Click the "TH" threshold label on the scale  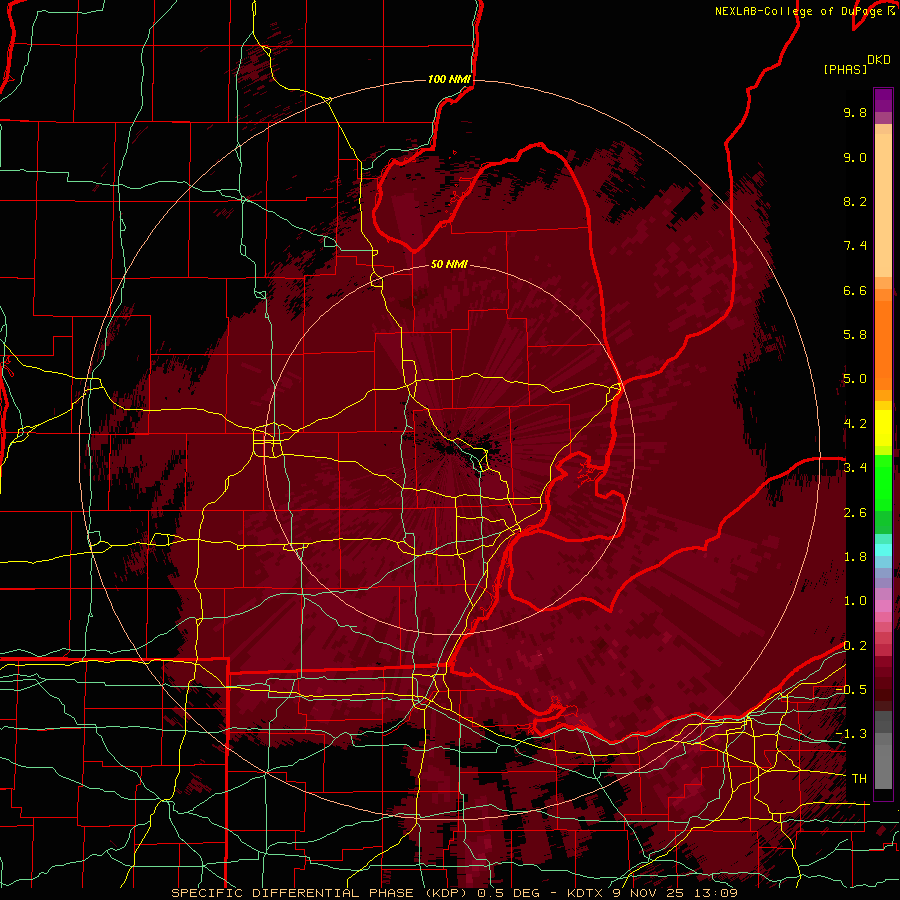859,779
